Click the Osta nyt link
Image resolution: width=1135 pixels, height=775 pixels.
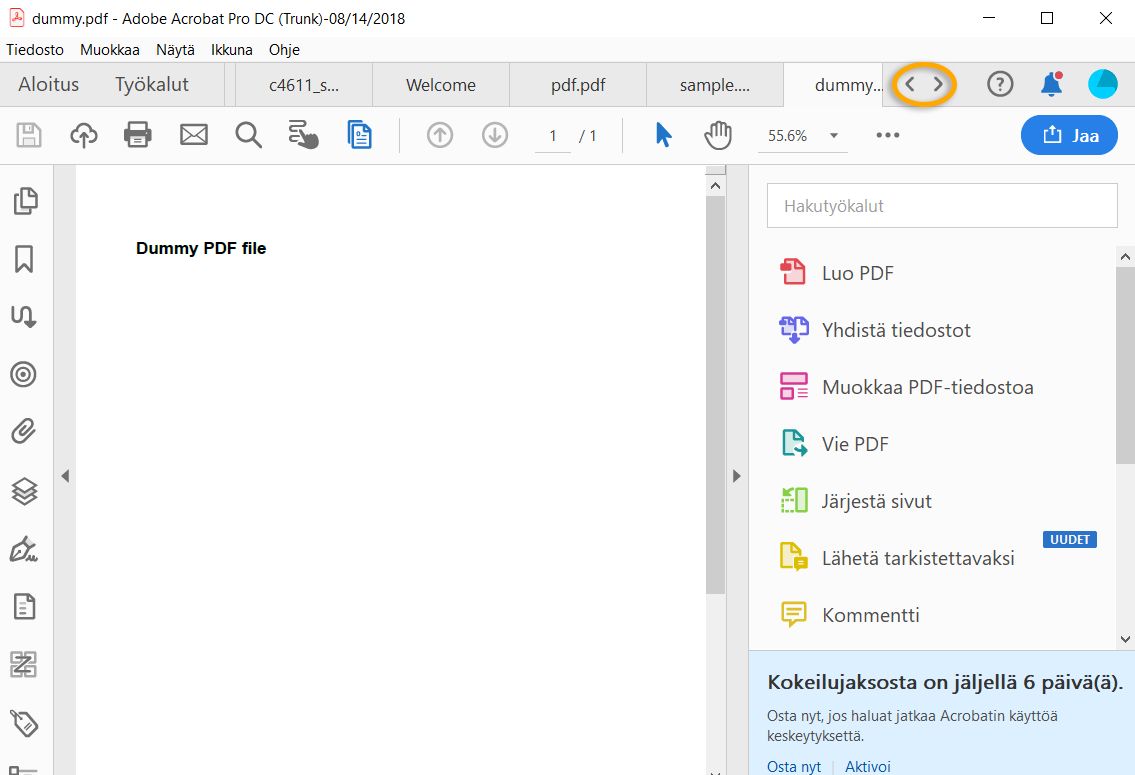coord(794,765)
